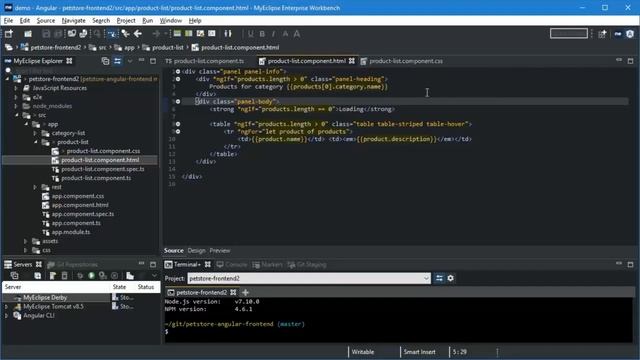Click the New wizard toolbar icon

point(9,34)
